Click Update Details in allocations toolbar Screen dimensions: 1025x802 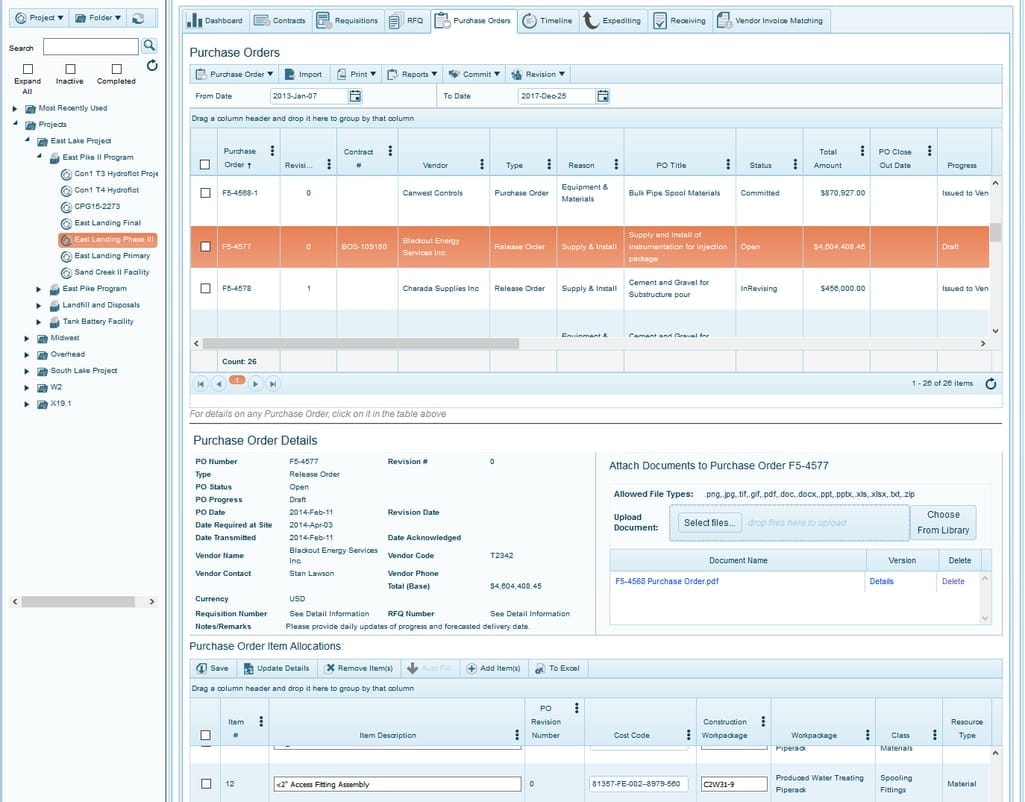pyautogui.click(x=276, y=668)
